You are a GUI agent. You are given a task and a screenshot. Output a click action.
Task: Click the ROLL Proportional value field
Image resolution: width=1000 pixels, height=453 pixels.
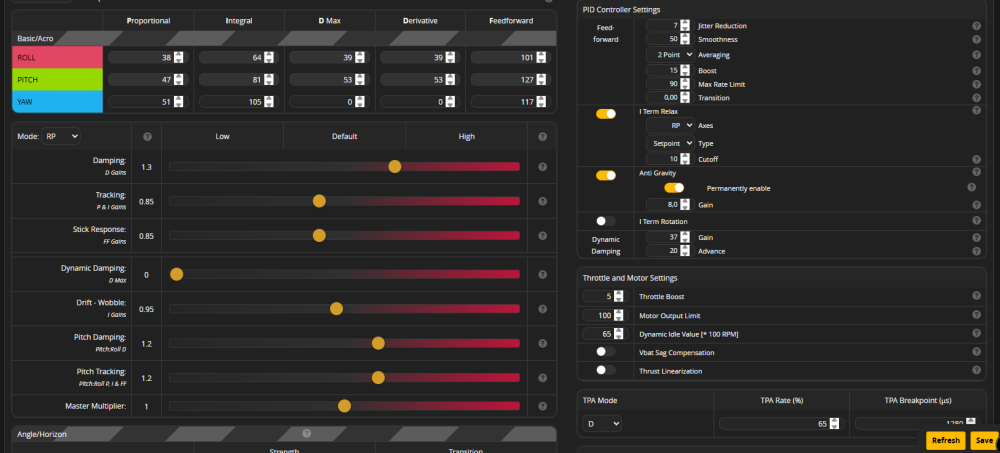140,57
